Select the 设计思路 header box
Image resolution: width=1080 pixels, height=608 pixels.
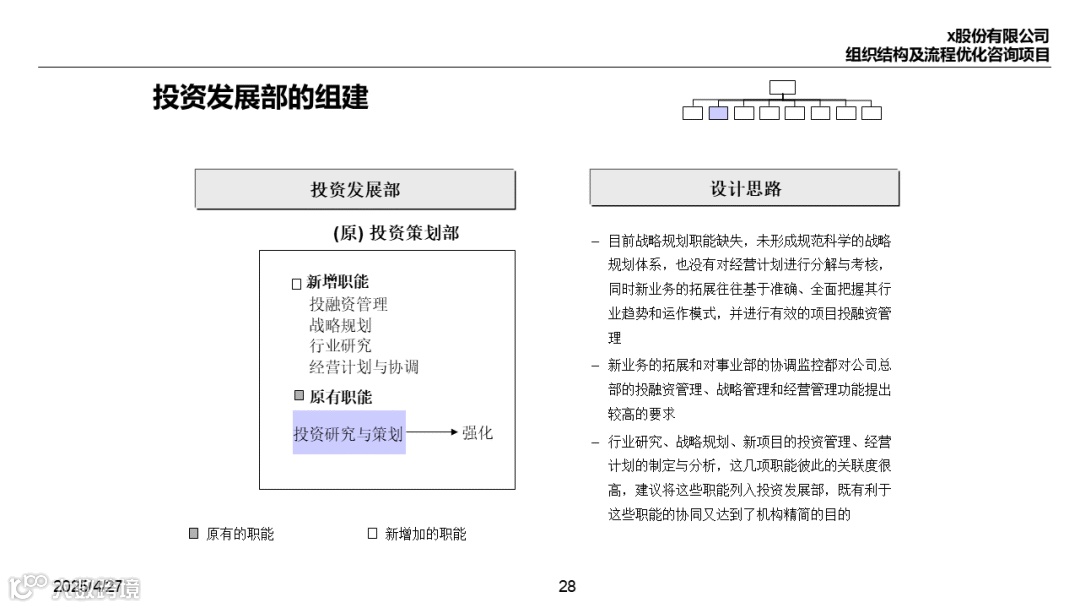click(x=745, y=188)
